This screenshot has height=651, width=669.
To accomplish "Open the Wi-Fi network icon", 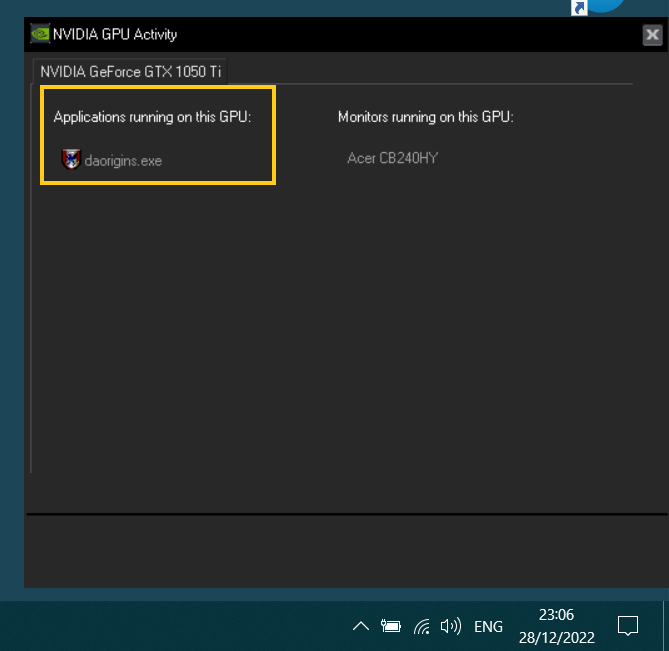I will 422,627.
